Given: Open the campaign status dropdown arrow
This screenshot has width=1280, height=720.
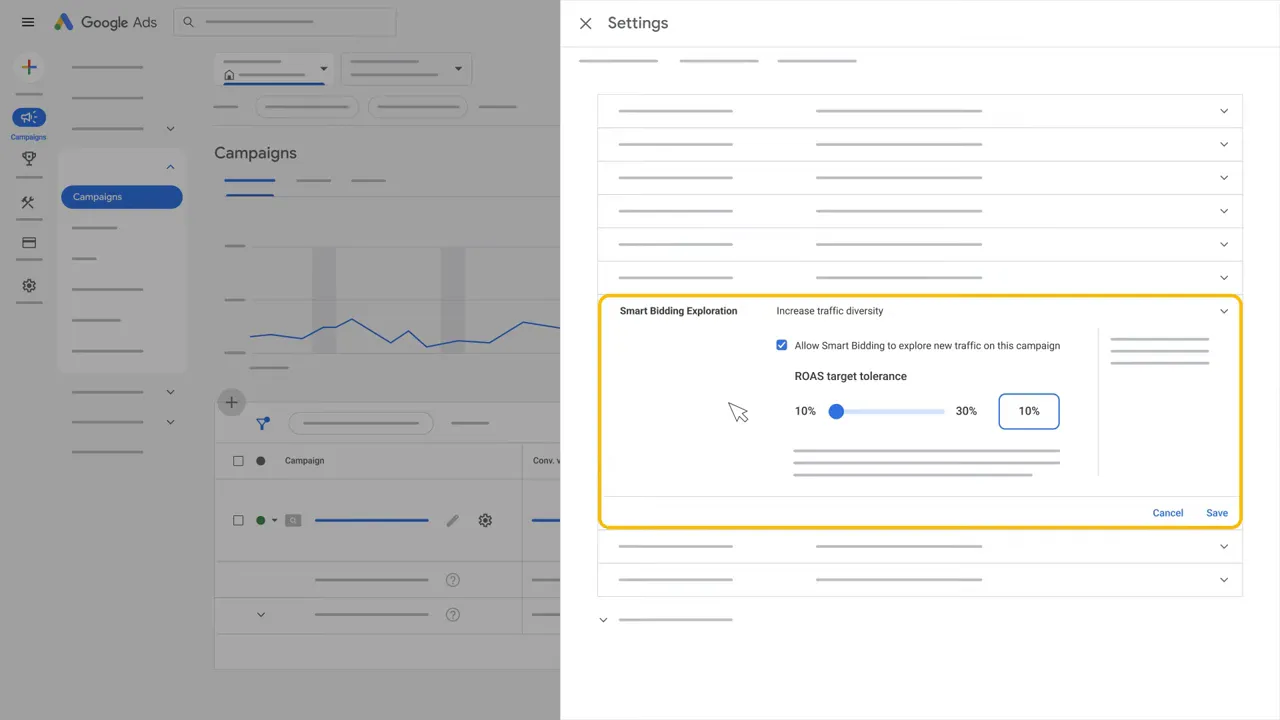Looking at the screenshot, I should [275, 520].
